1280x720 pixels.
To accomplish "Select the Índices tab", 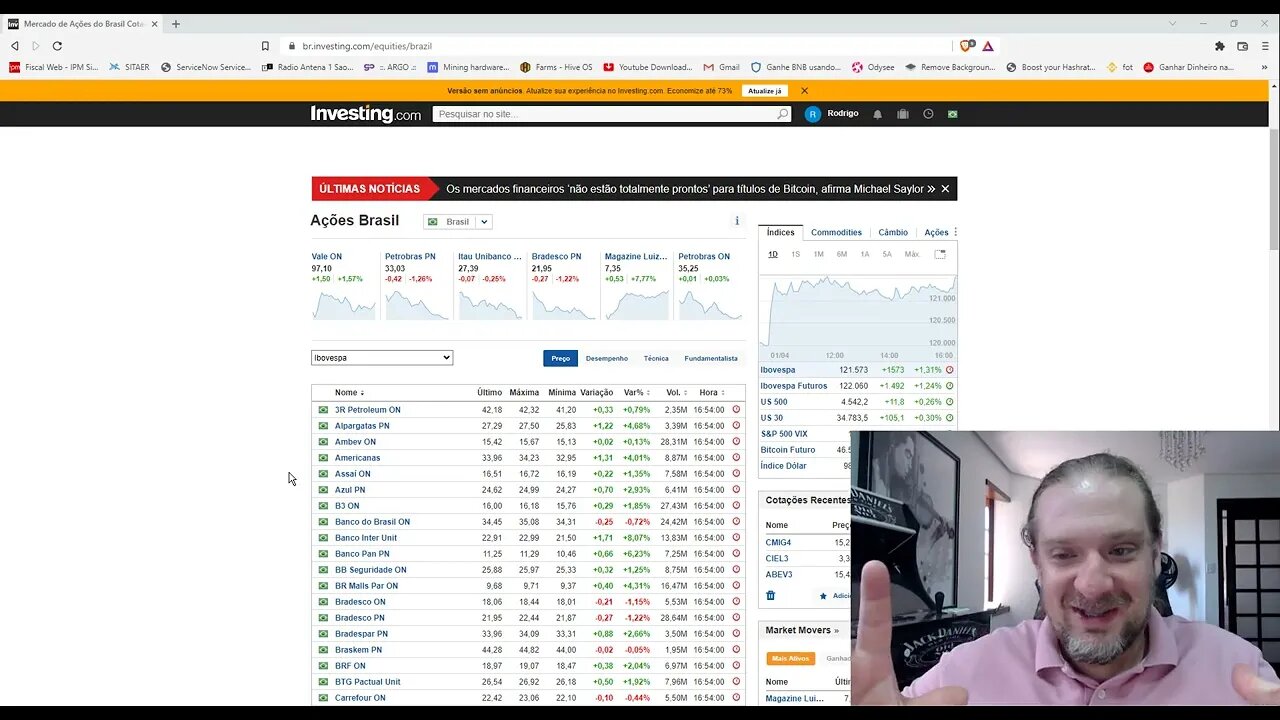I will pyautogui.click(x=781, y=232).
